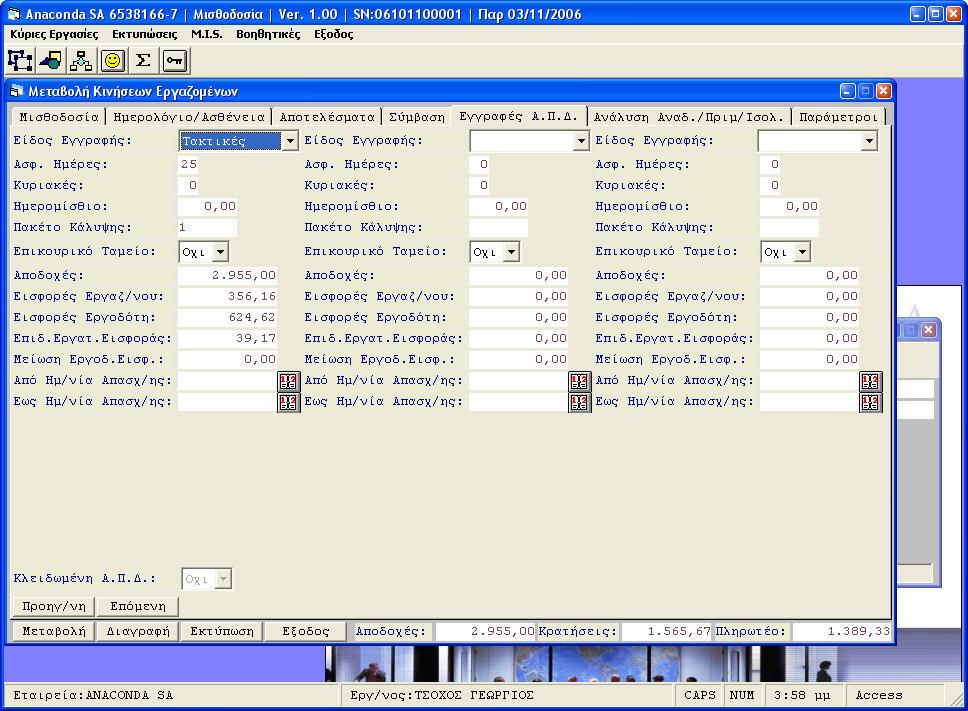Click status bar Εταιρεία:ANACONDA SA text
Image resolution: width=968 pixels, height=711 pixels.
click(93, 695)
